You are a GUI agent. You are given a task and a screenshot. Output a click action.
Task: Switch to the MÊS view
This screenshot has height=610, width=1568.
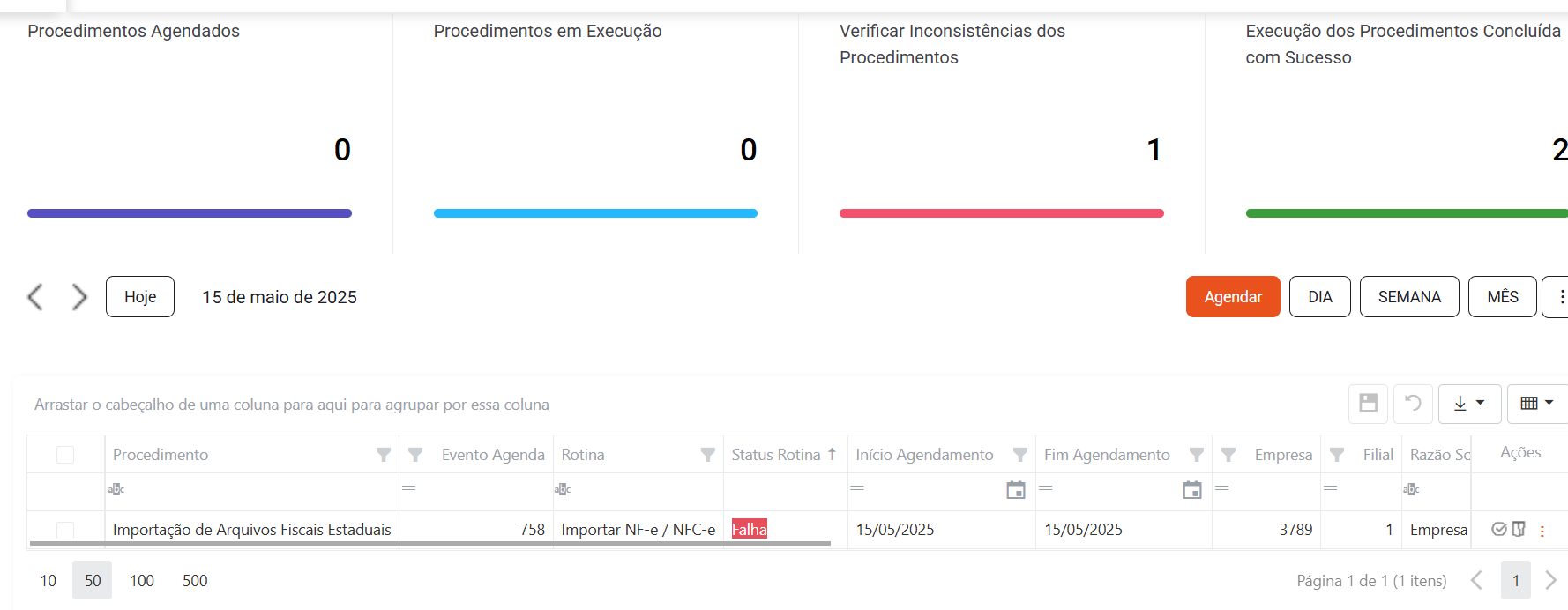coord(1503,297)
